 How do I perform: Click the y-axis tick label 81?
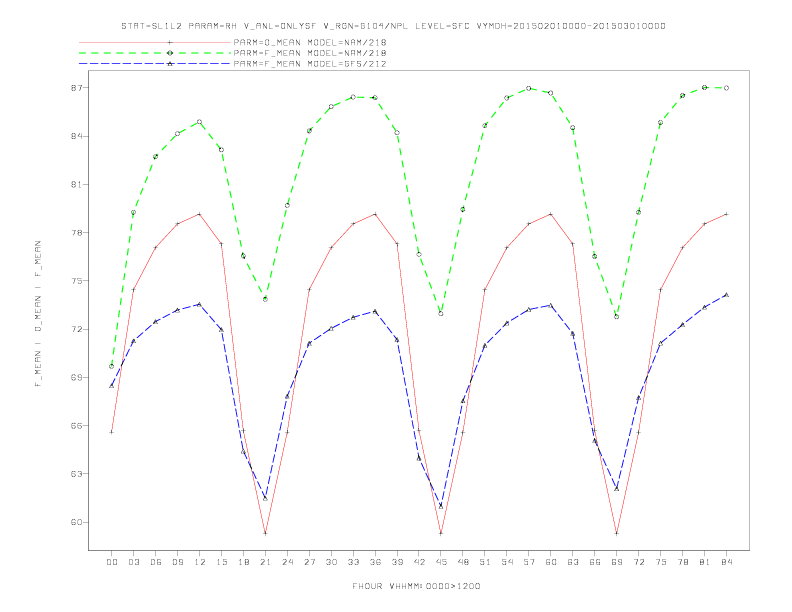[x=76, y=184]
